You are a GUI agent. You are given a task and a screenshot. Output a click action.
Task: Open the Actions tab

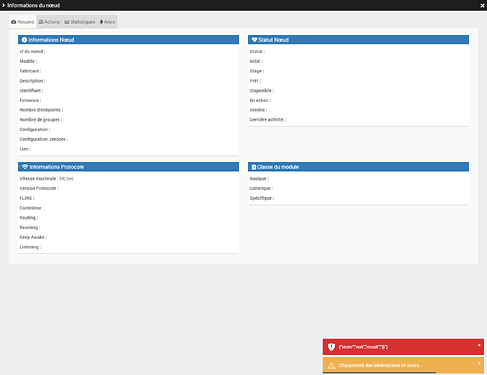point(49,22)
